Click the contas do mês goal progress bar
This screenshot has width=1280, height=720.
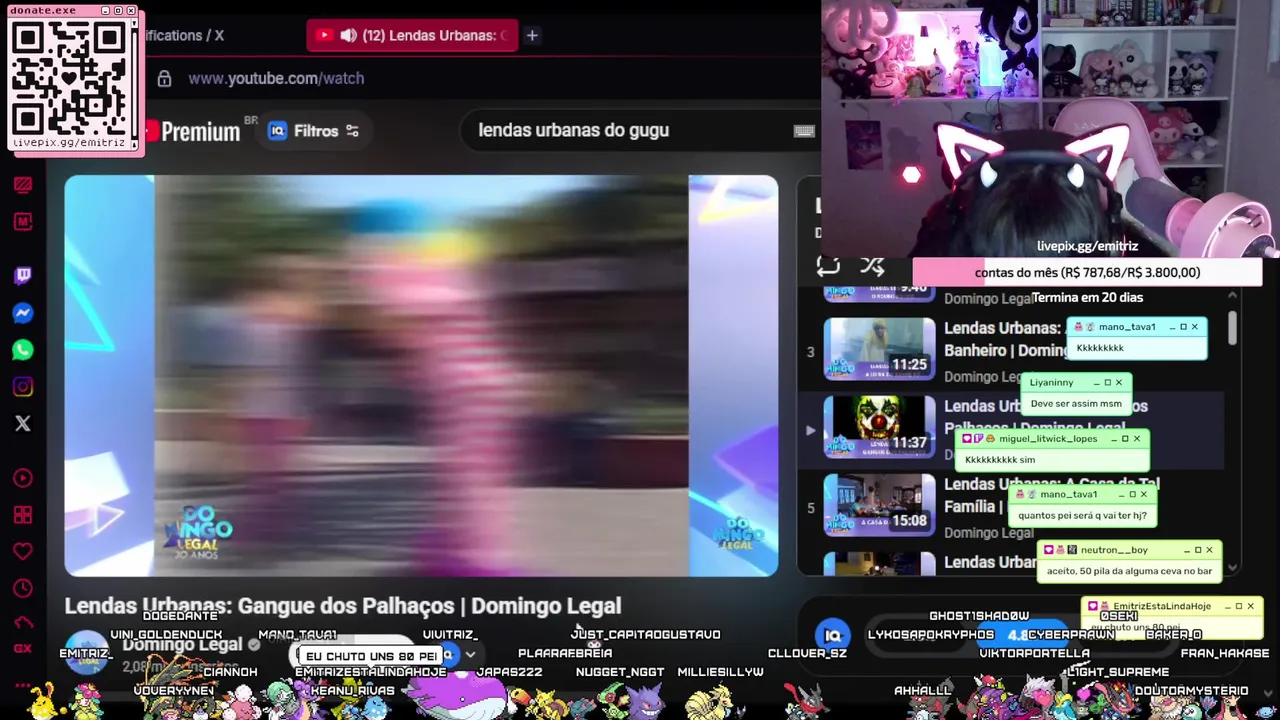click(x=1087, y=272)
